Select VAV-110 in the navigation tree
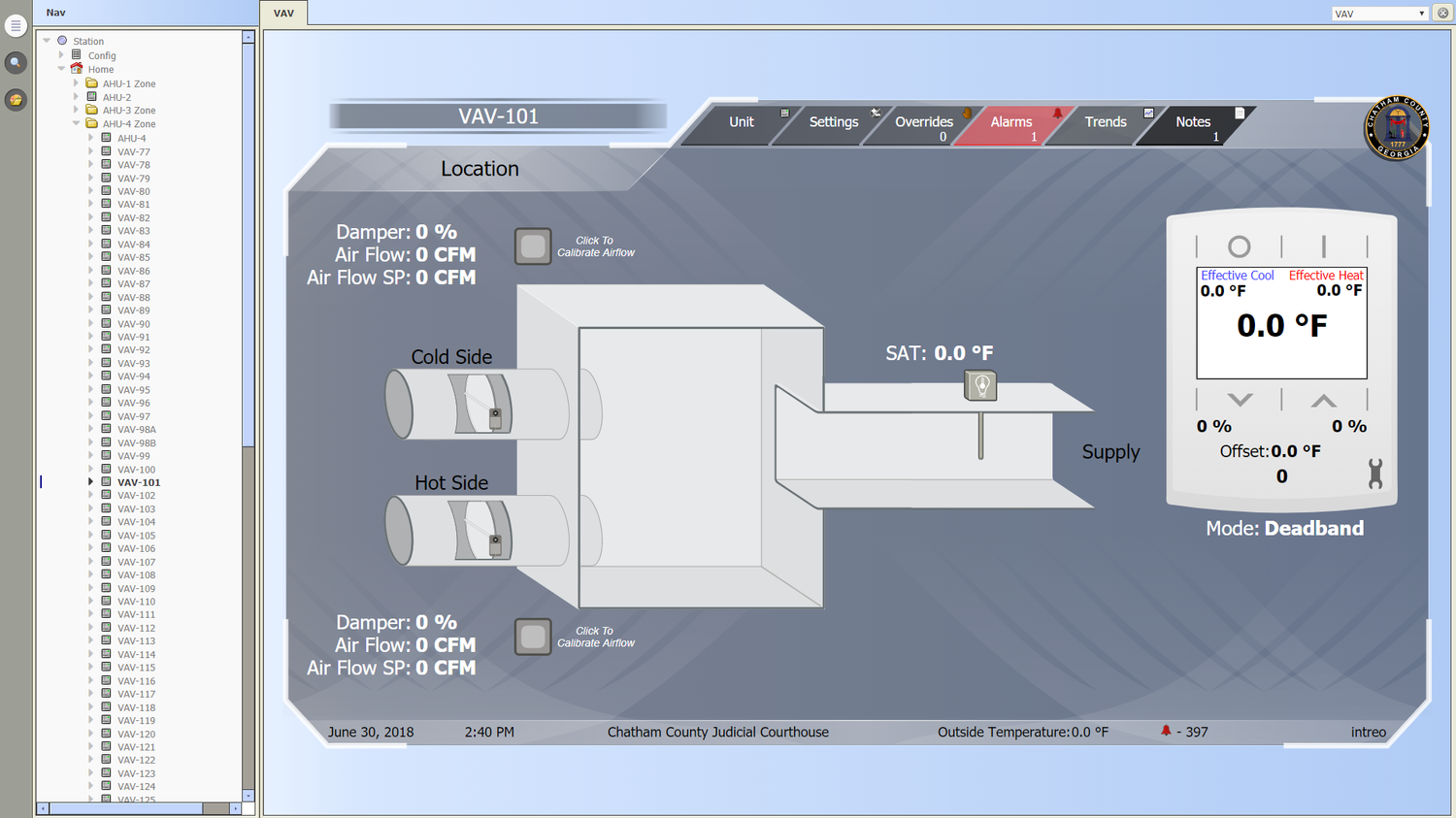Screen dimensions: 1456x818 (136, 601)
